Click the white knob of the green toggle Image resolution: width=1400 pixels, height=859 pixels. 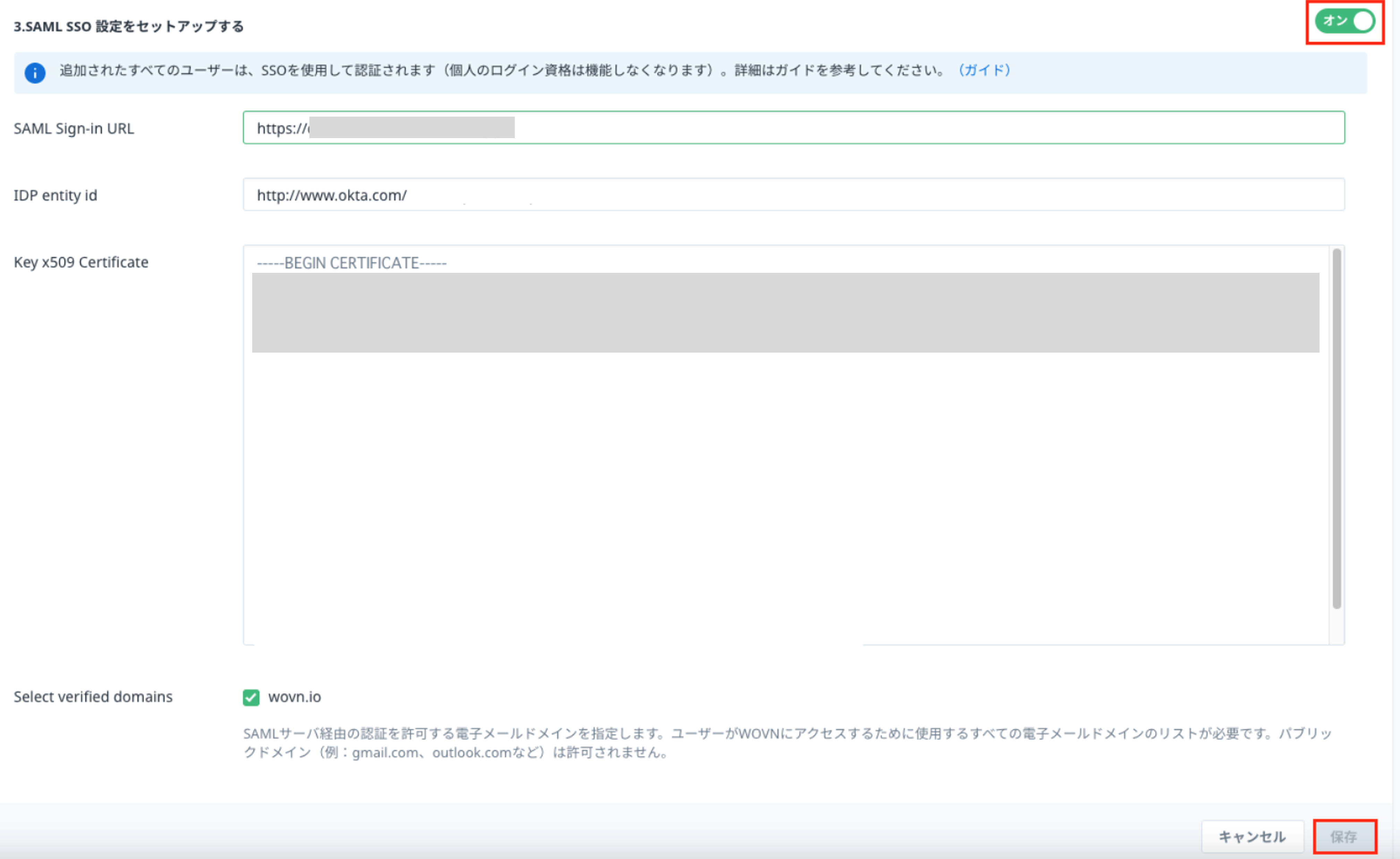click(1364, 22)
